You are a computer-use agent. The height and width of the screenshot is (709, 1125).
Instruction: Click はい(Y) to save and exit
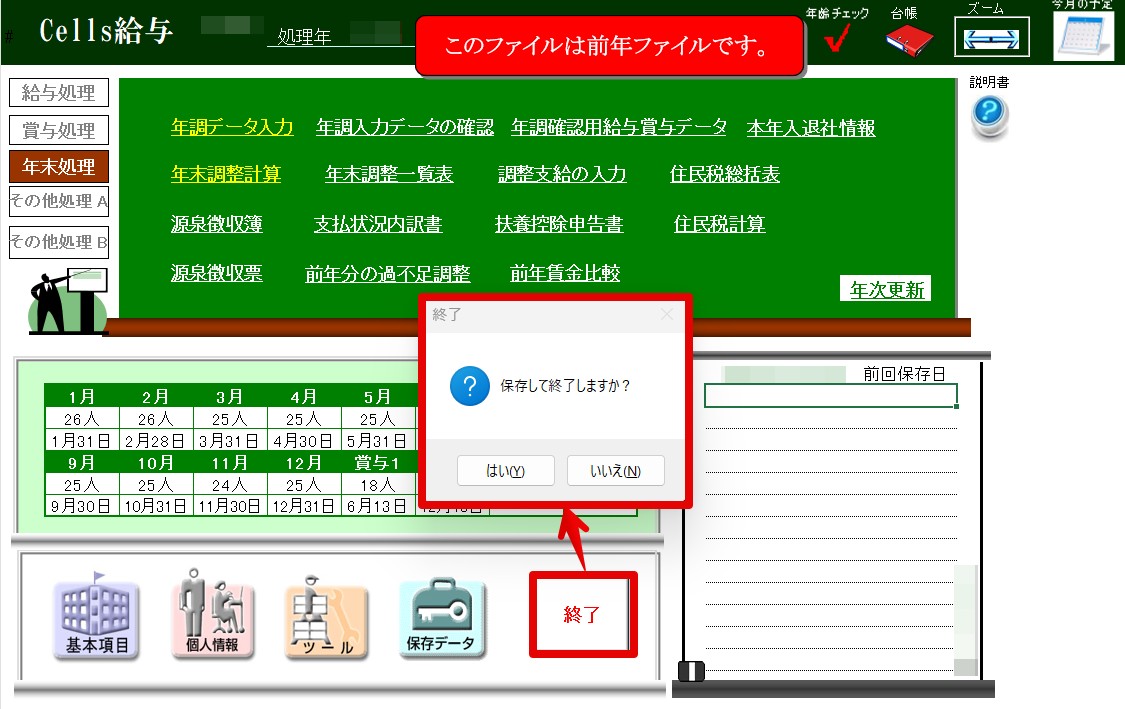tap(506, 471)
